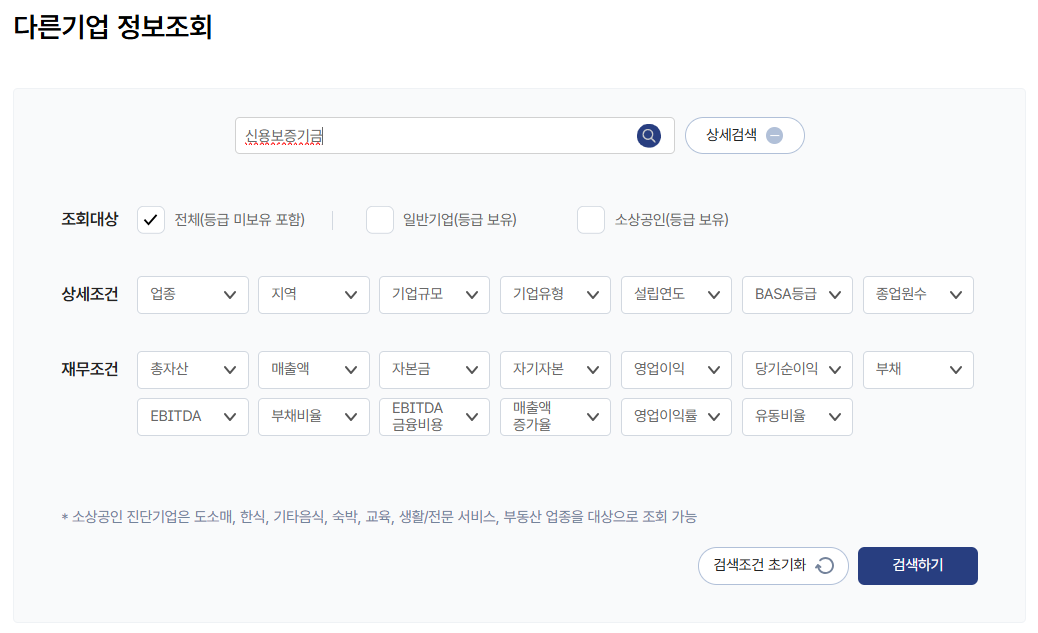Click the 검색조건 초기화 button
The width and height of the screenshot is (1038, 633).
tap(772, 565)
